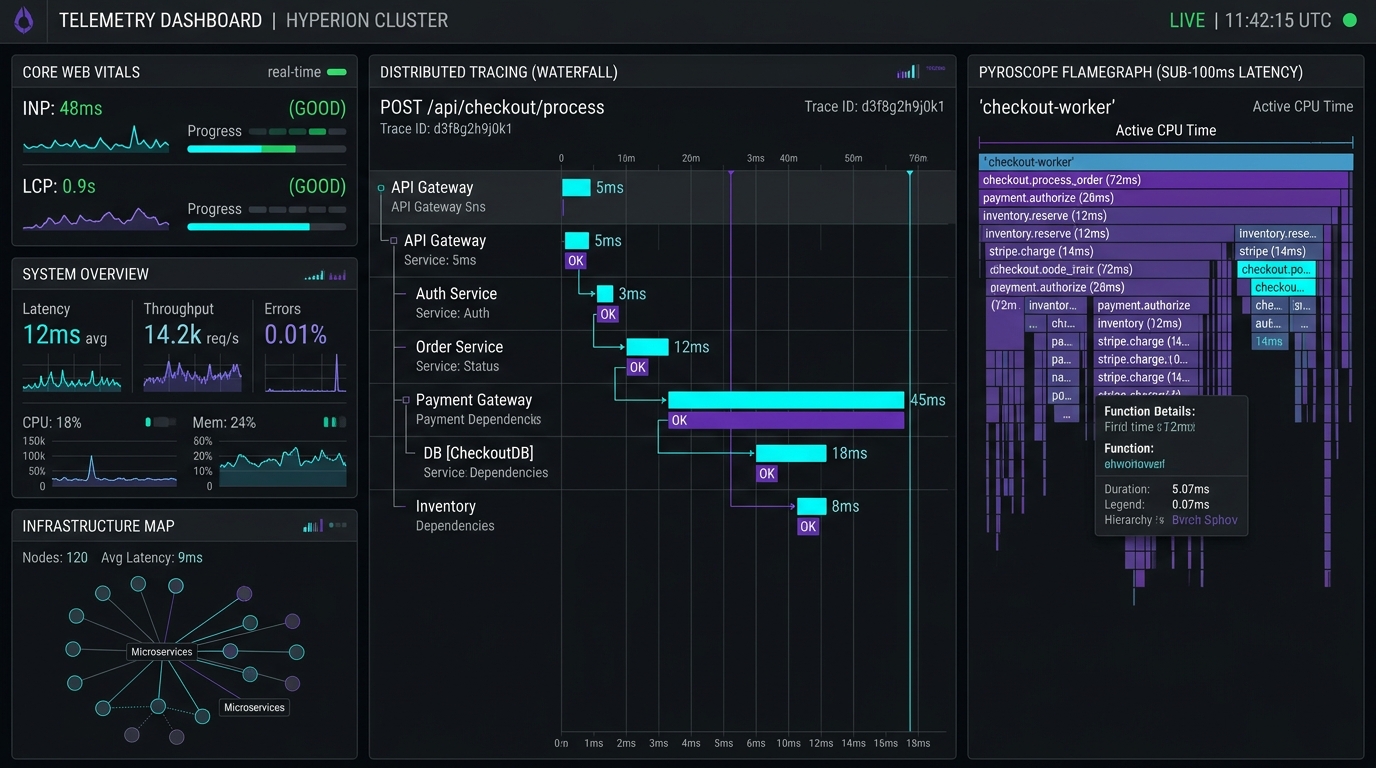Click the OK badge under Order Service span
The width and height of the screenshot is (1376, 768).
pos(638,367)
